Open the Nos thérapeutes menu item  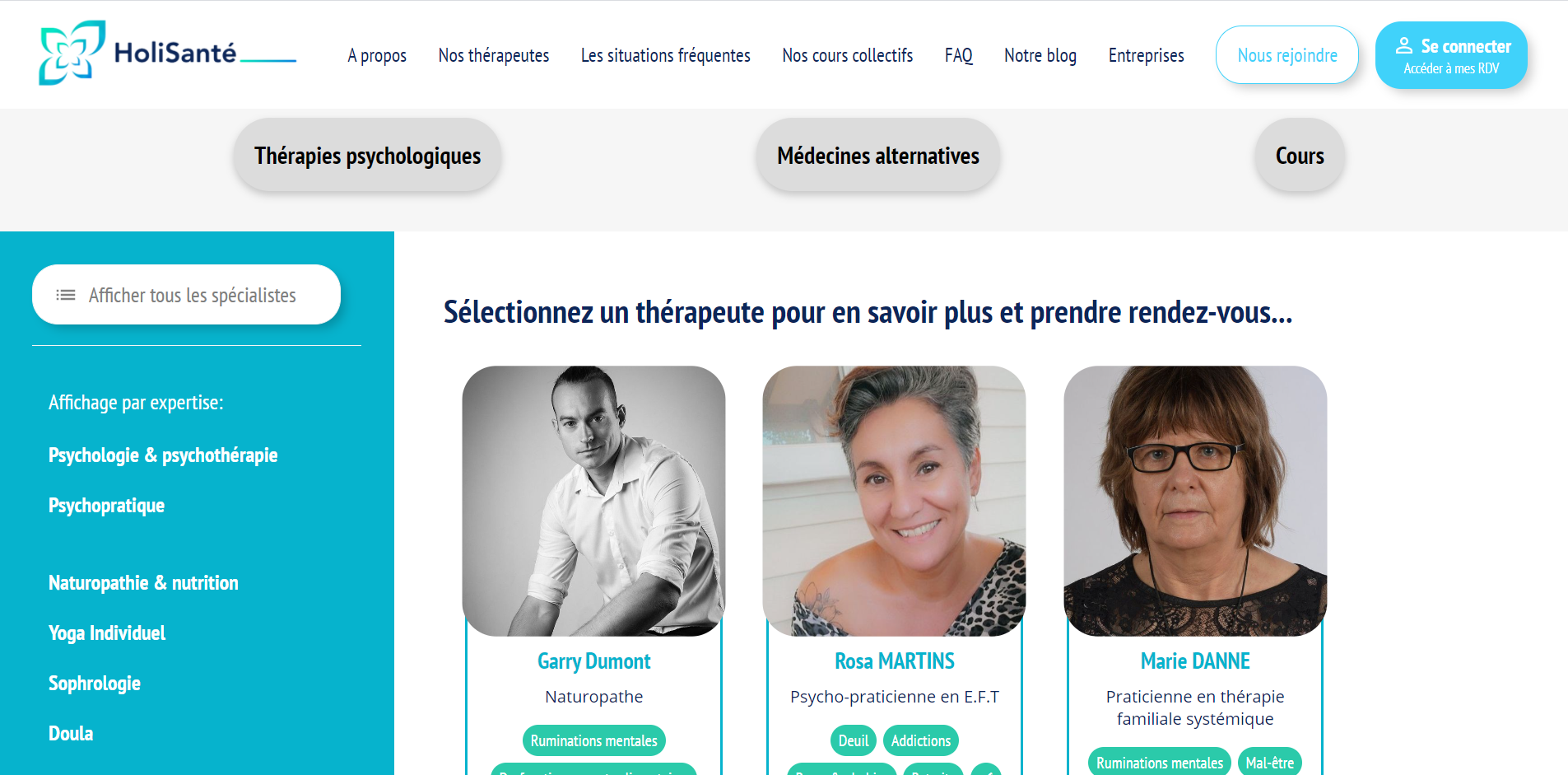(494, 55)
